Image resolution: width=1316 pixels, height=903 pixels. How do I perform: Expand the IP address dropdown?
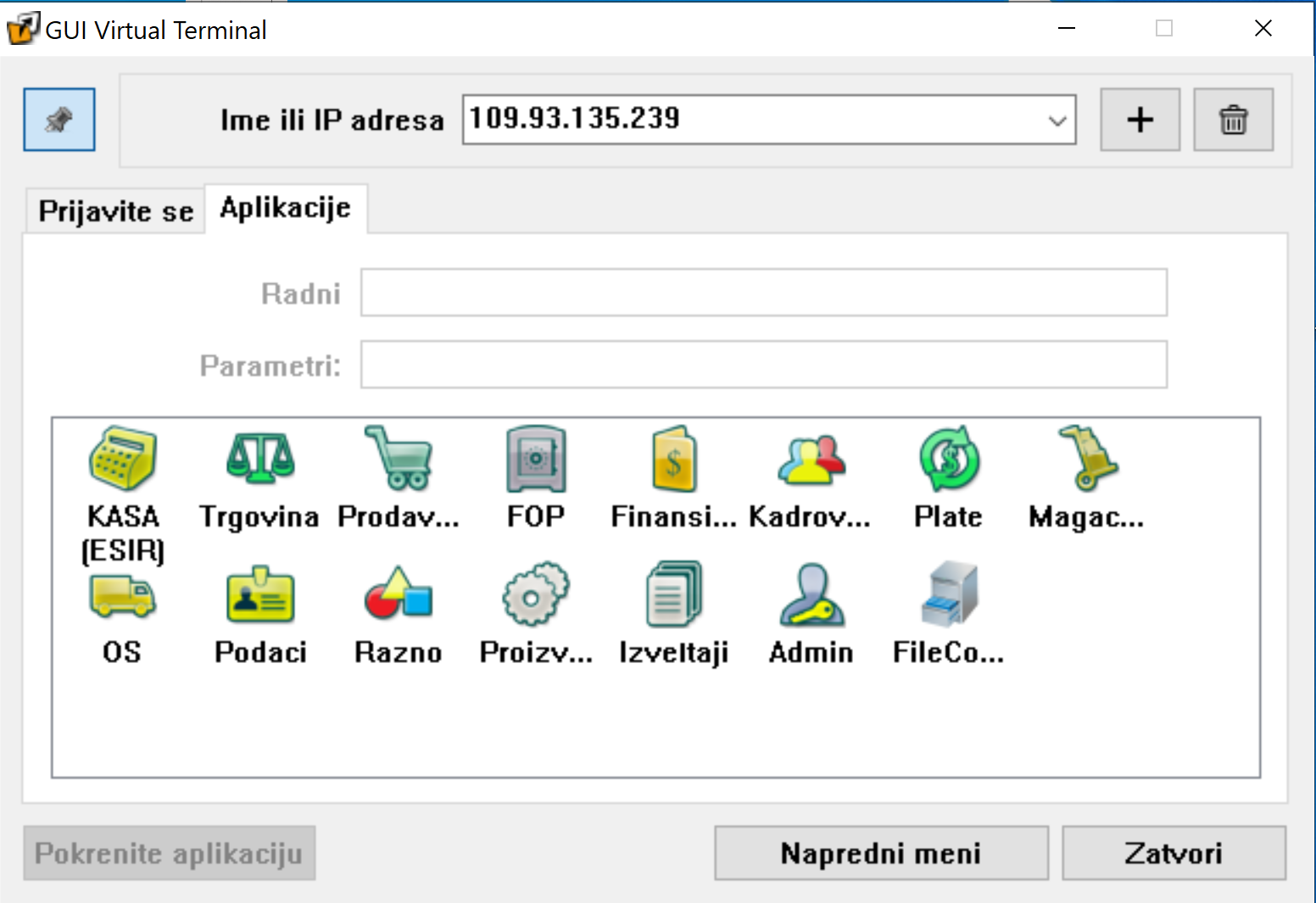pyautogui.click(x=1057, y=120)
